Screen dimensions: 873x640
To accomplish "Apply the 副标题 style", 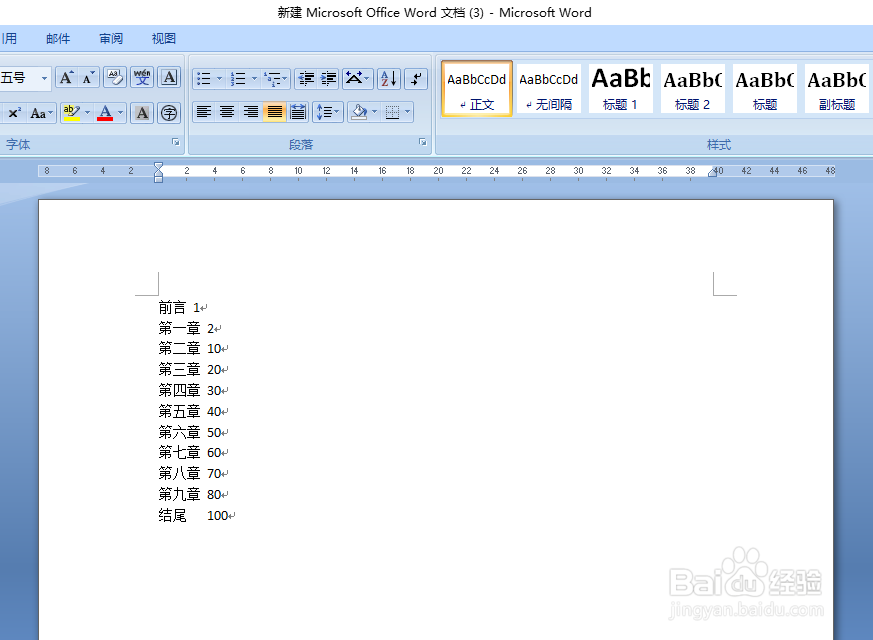I will tap(836, 88).
